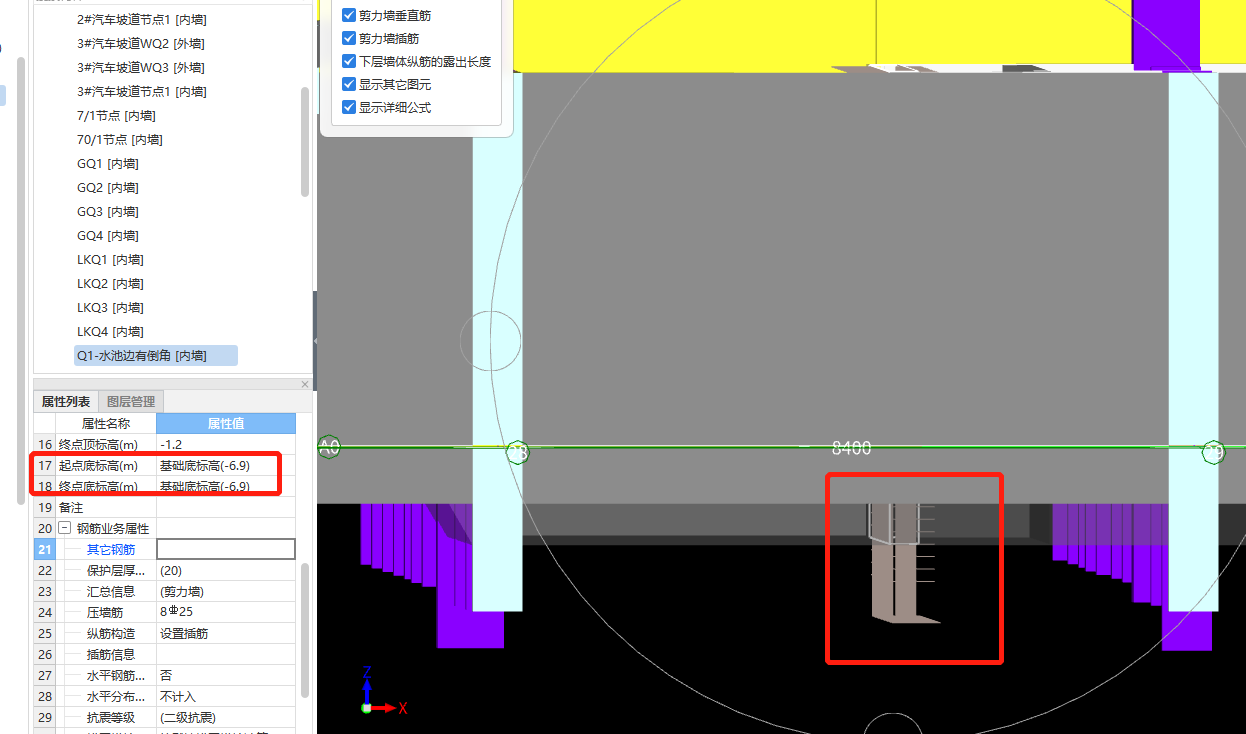Uncheck 剪力墙垂直筋 checkbox
The height and width of the screenshot is (734, 1246).
pyautogui.click(x=349, y=15)
